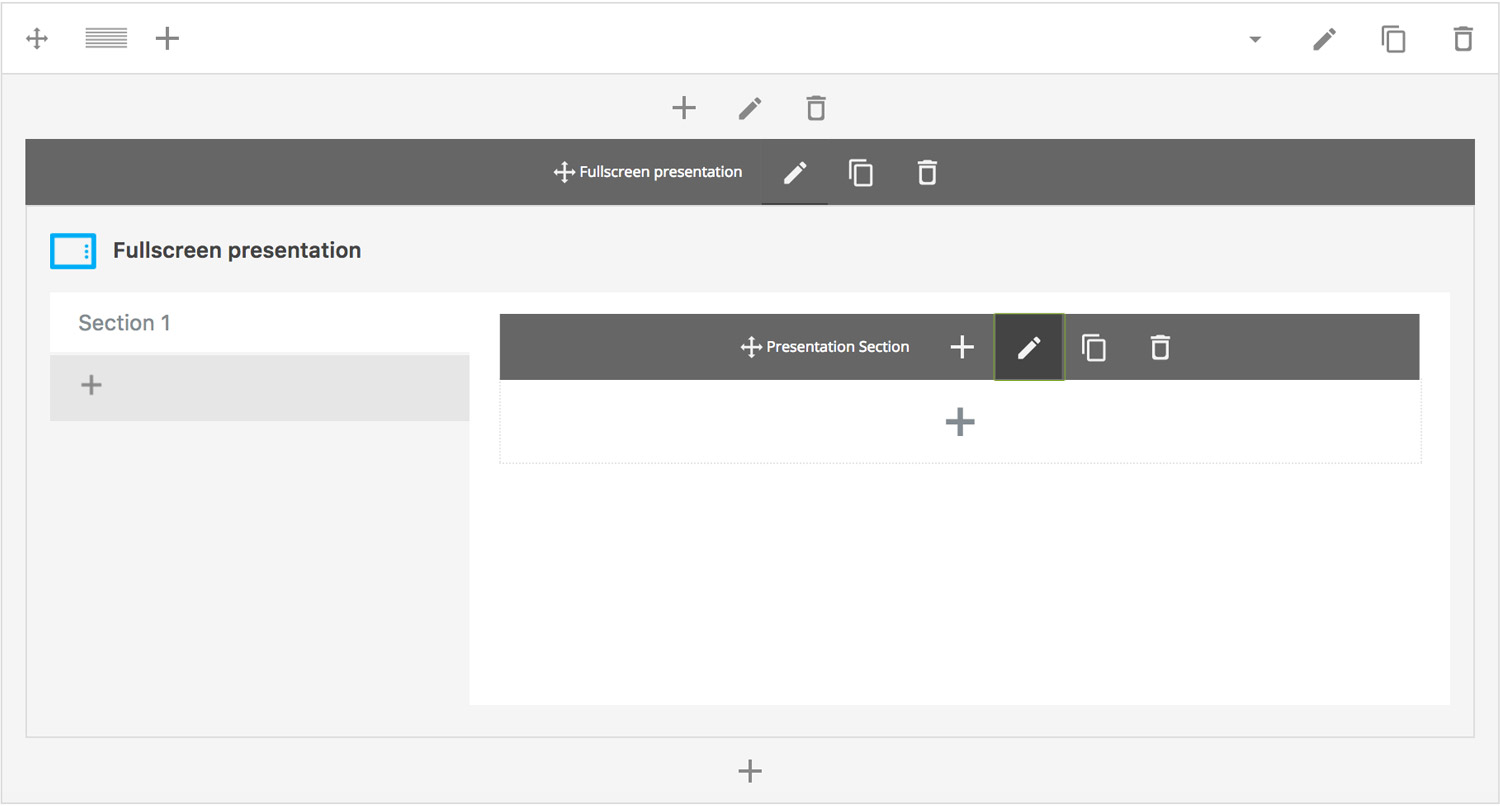Delete the column using the light-gray trash
The image size is (1500, 806).
[816, 108]
